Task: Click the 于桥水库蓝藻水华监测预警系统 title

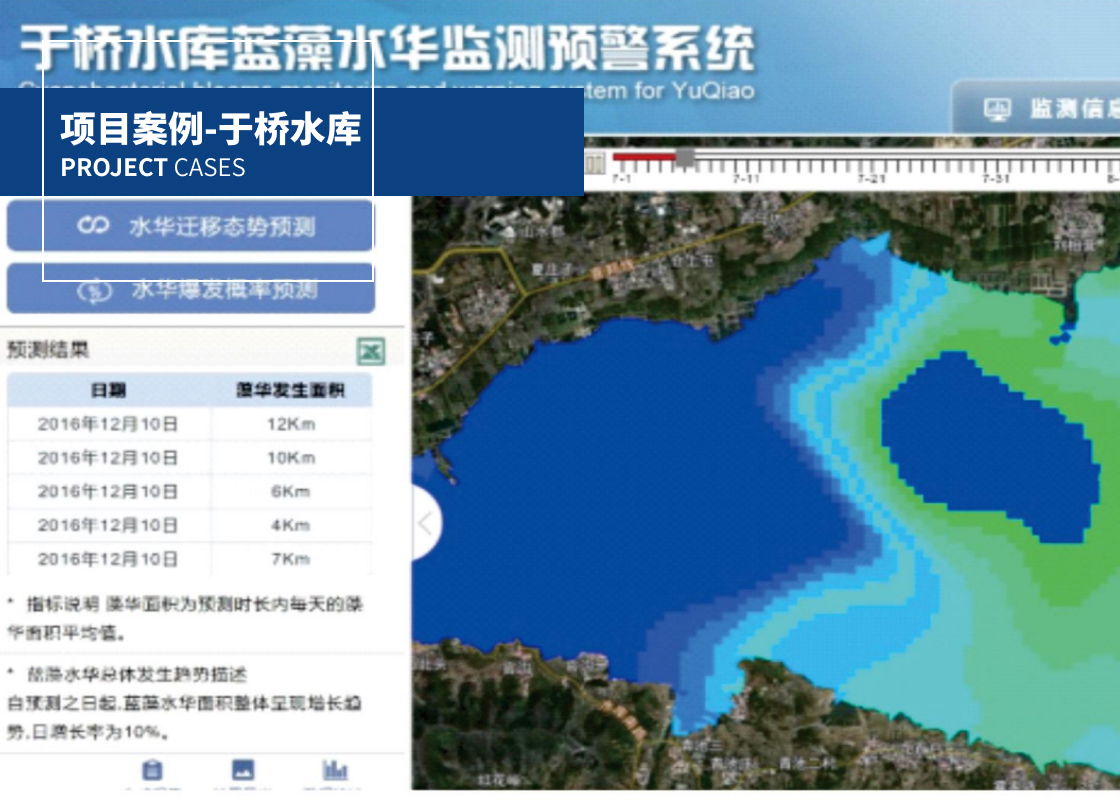Action: [x=387, y=49]
